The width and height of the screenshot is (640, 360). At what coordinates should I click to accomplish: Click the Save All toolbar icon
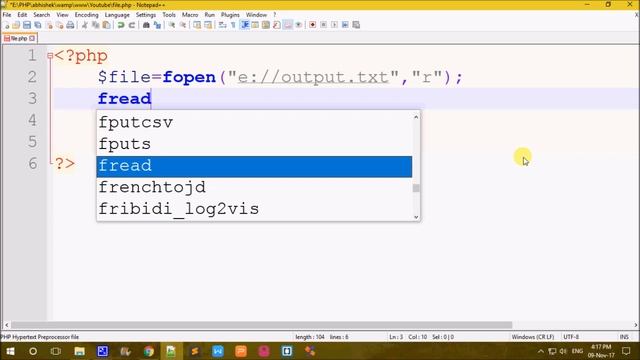coord(38,25)
